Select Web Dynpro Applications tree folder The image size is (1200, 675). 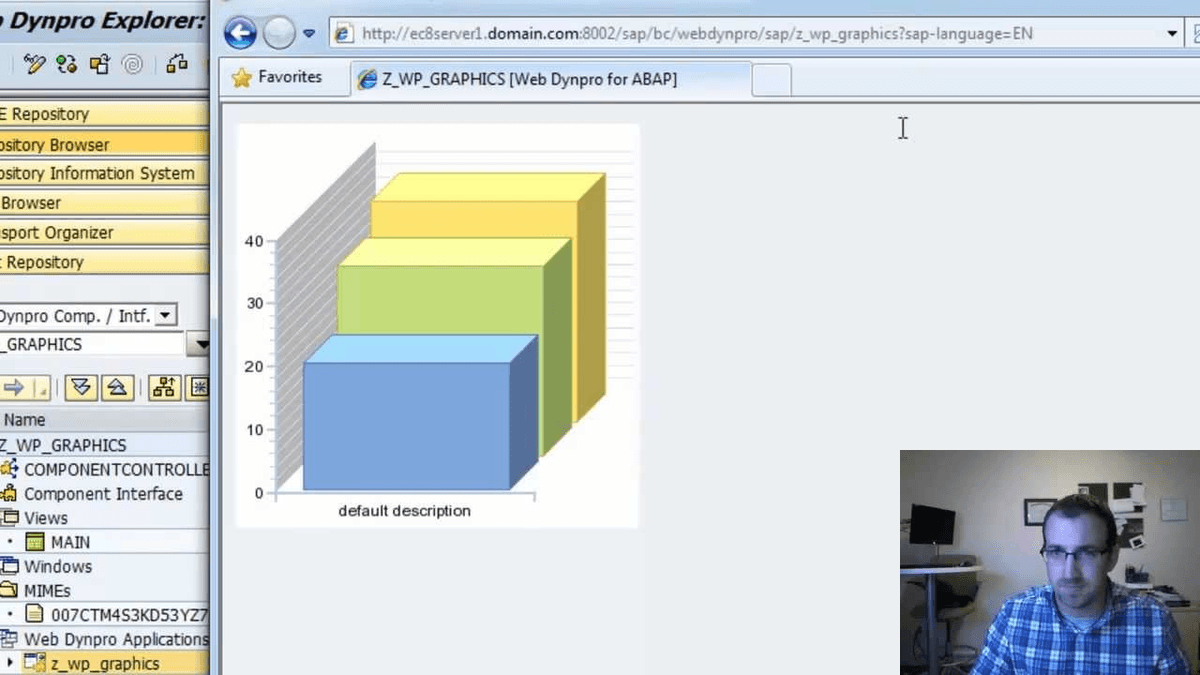116,639
